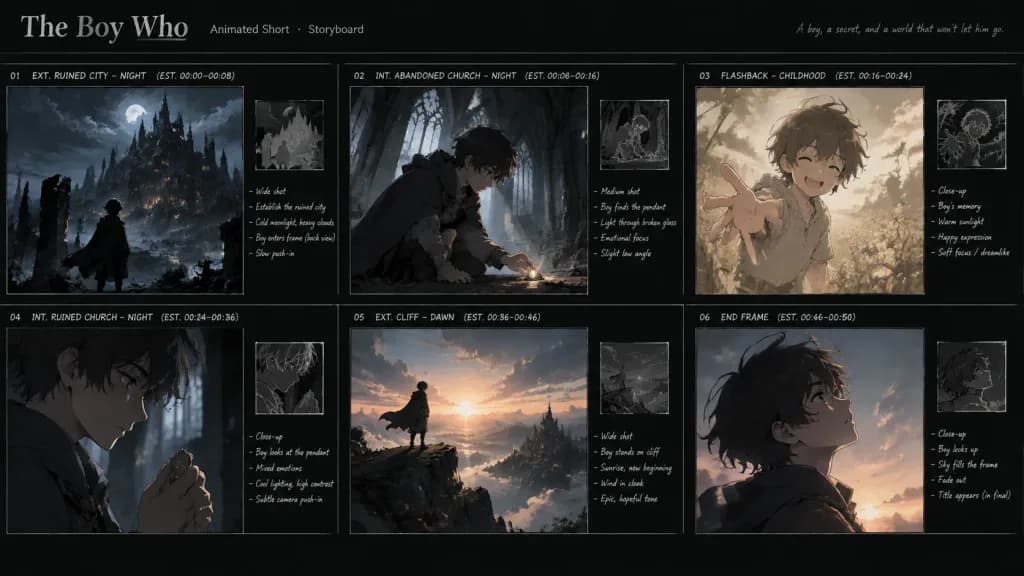Click the "(EST. 00:00–00:08)" timecode
The image size is (1024, 576).
pyautogui.click(x=195, y=76)
